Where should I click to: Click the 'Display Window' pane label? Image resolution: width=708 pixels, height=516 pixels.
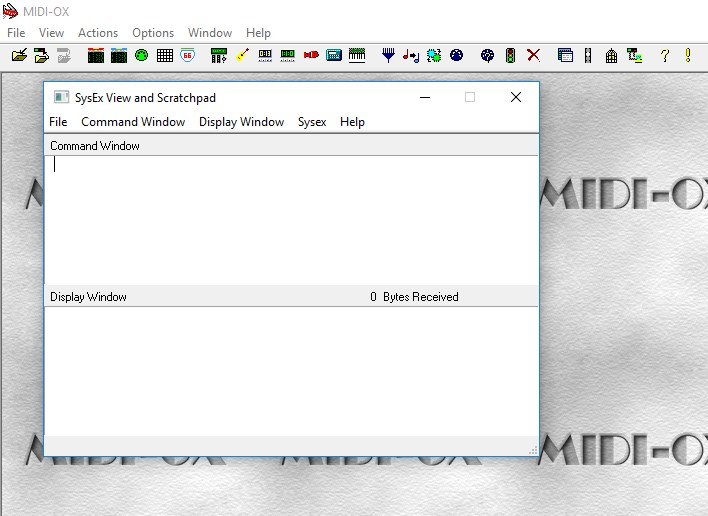(88, 297)
